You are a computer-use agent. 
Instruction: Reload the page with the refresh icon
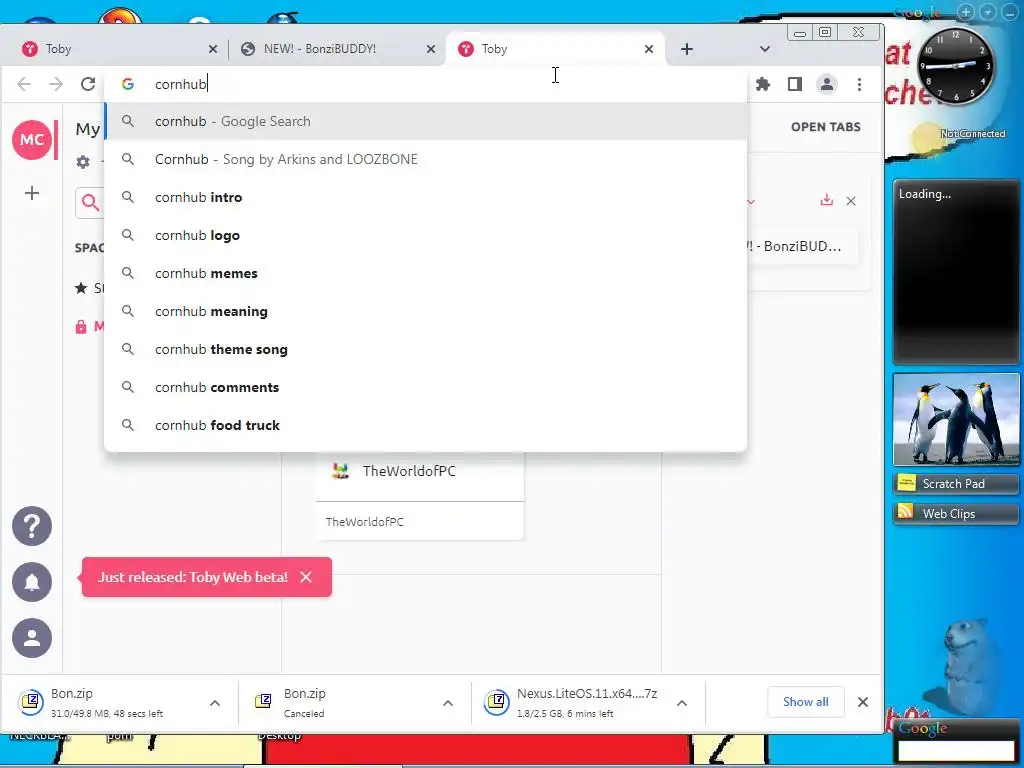(x=88, y=84)
